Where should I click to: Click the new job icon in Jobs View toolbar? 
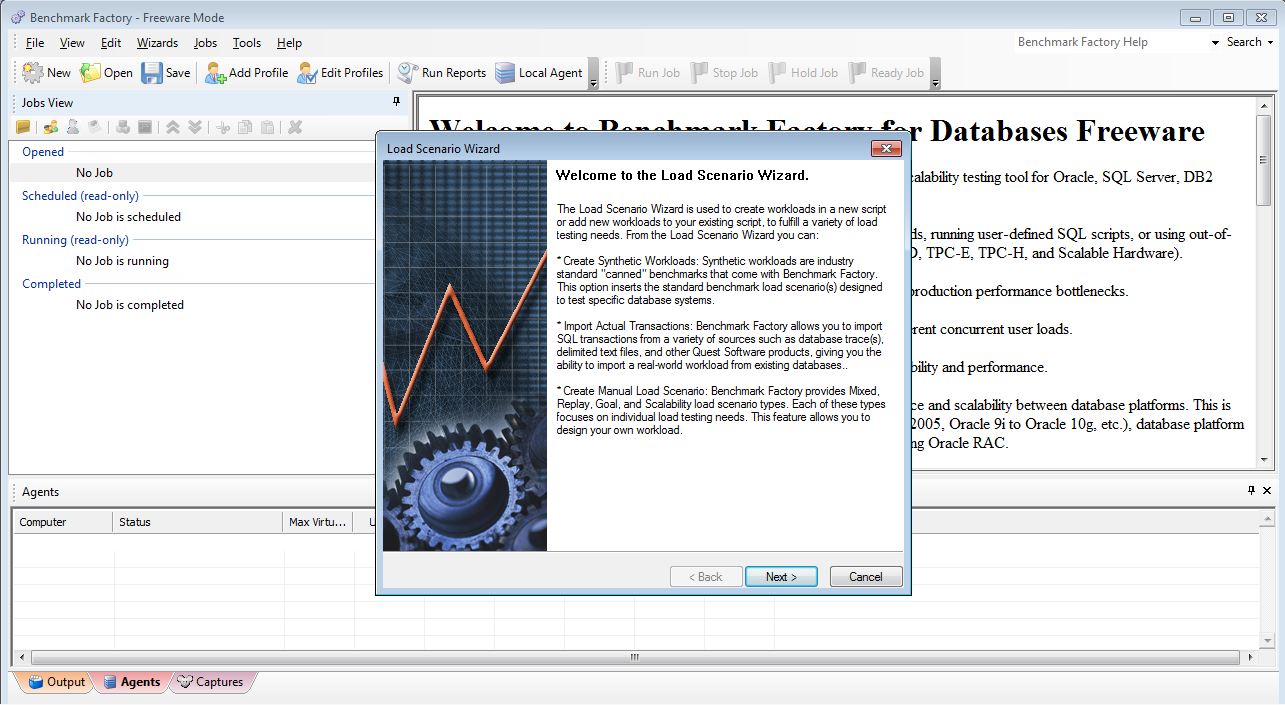(22, 126)
